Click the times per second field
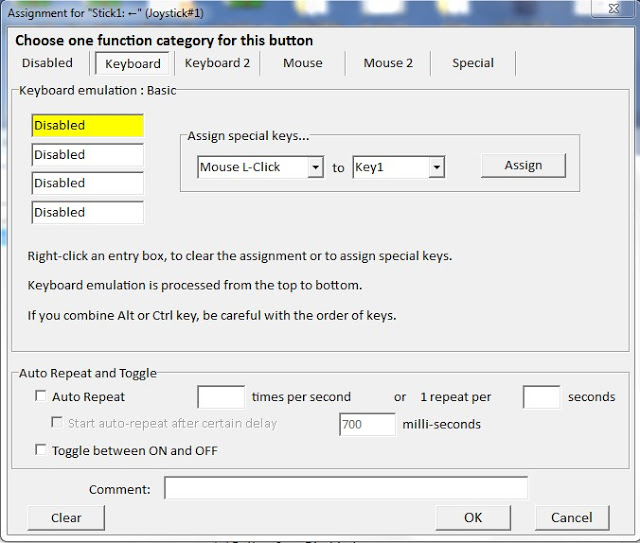Image resolution: width=640 pixels, height=543 pixels. click(x=221, y=397)
